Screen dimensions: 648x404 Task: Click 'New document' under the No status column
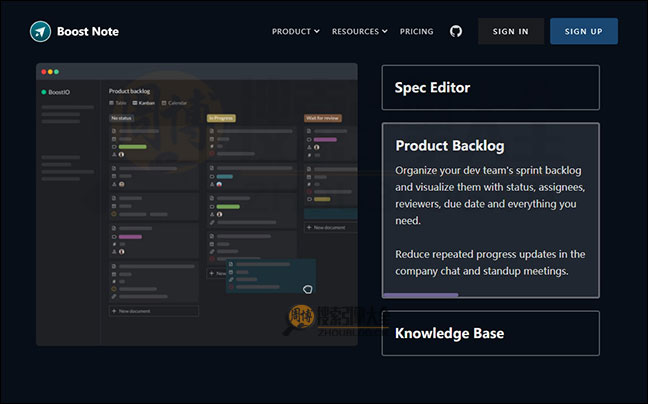154,311
